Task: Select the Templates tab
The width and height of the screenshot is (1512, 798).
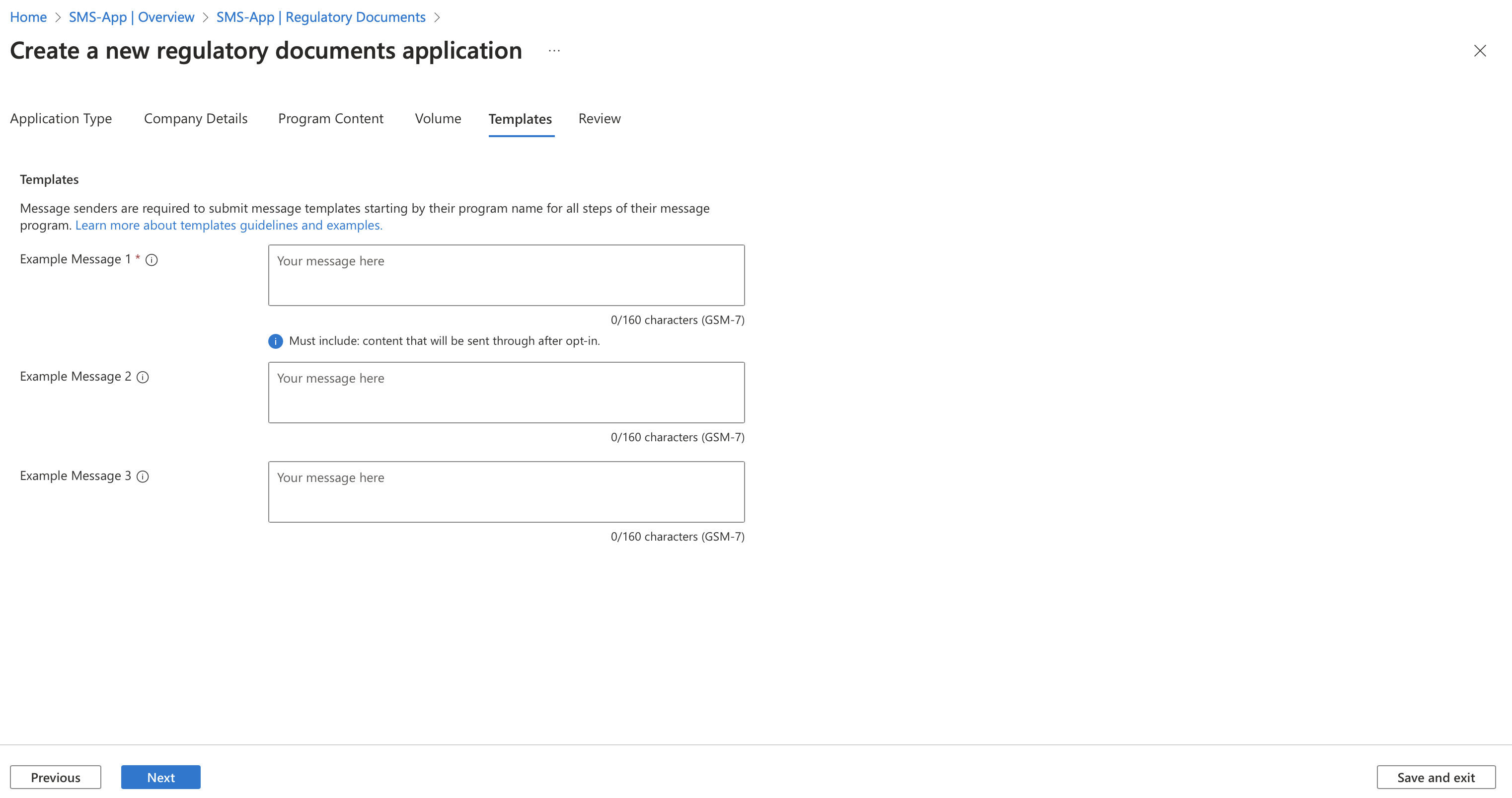Action: tap(520, 119)
